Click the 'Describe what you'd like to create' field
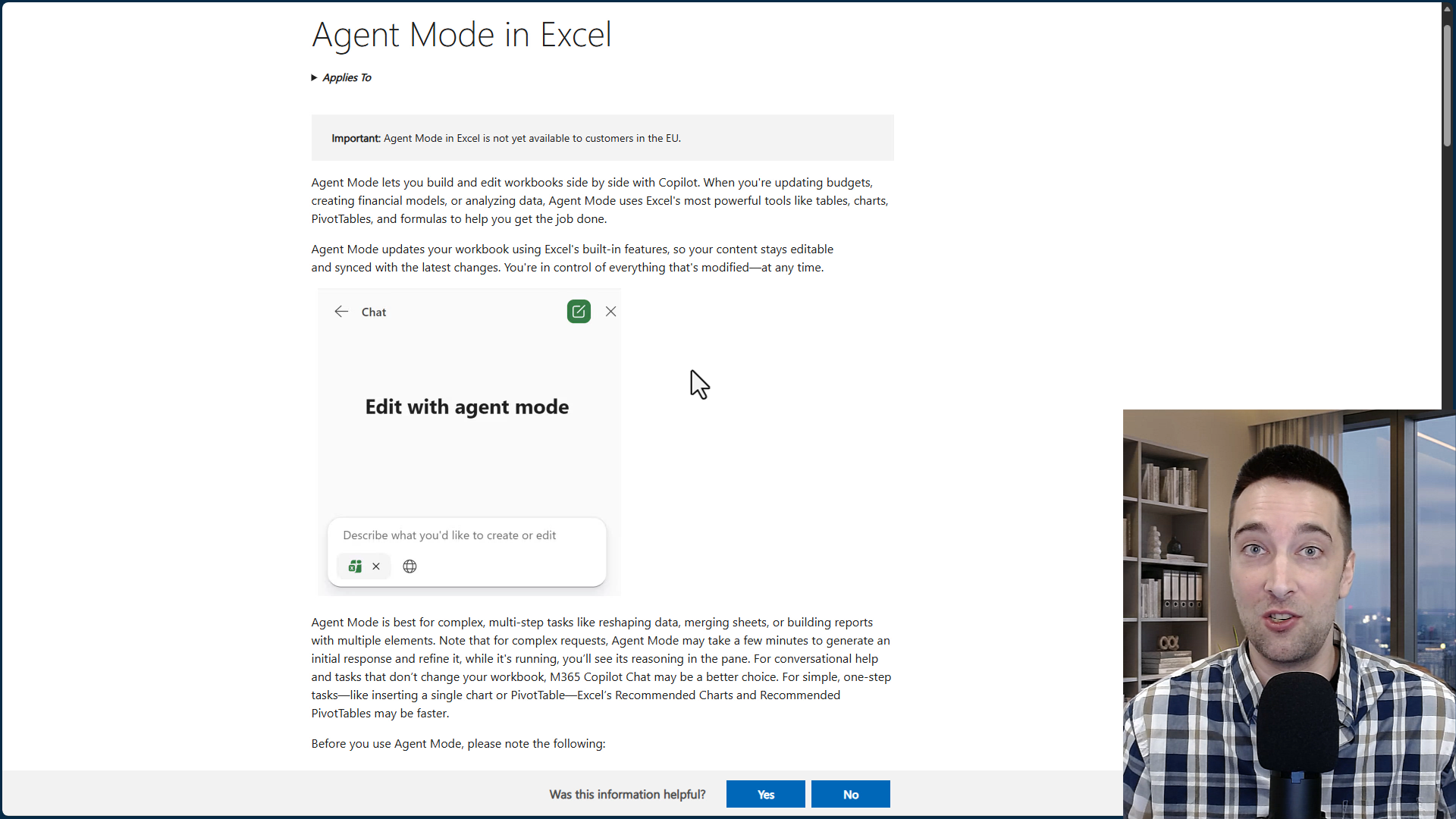The width and height of the screenshot is (1456, 819). tap(449, 535)
